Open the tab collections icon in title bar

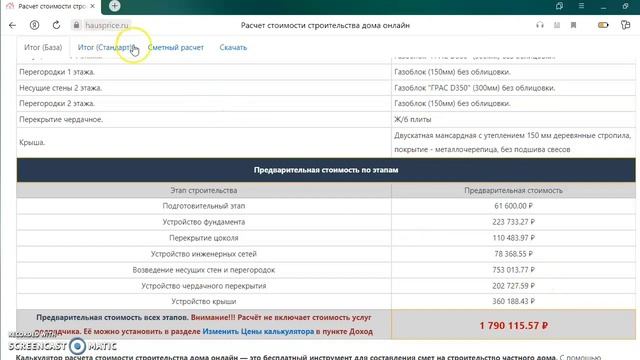[x=559, y=6]
